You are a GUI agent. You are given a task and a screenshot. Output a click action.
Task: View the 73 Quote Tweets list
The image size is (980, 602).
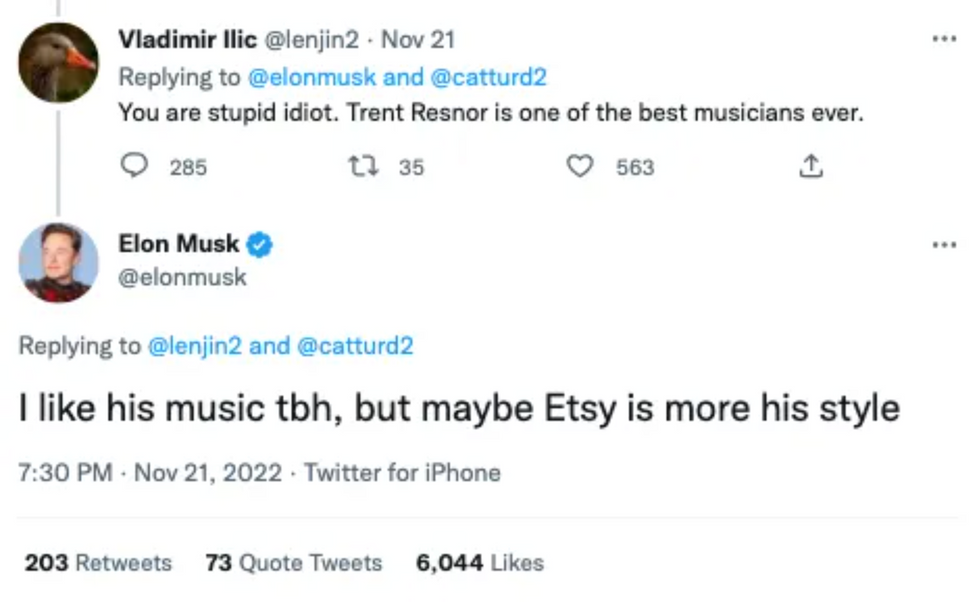coord(293,563)
